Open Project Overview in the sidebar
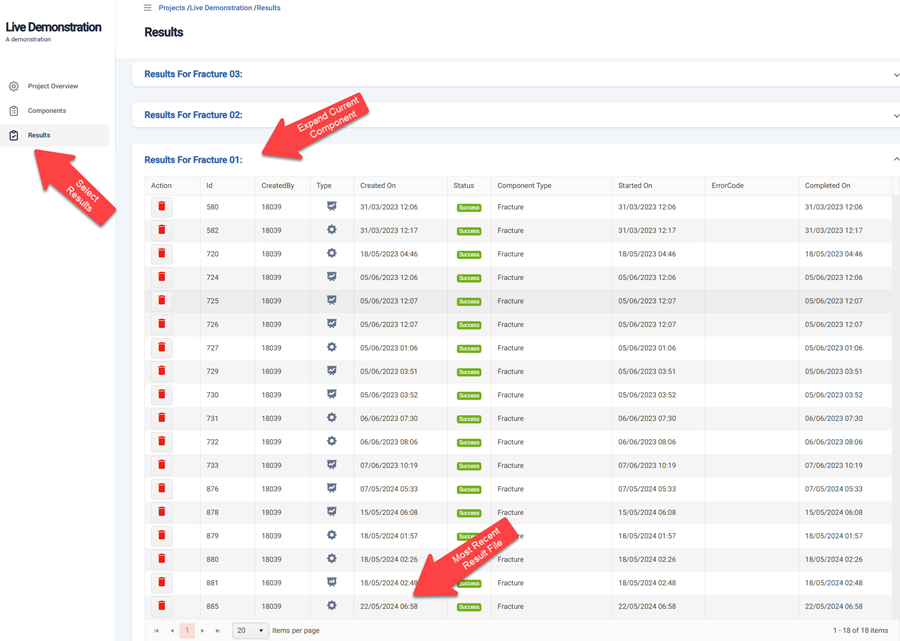 tap(53, 86)
